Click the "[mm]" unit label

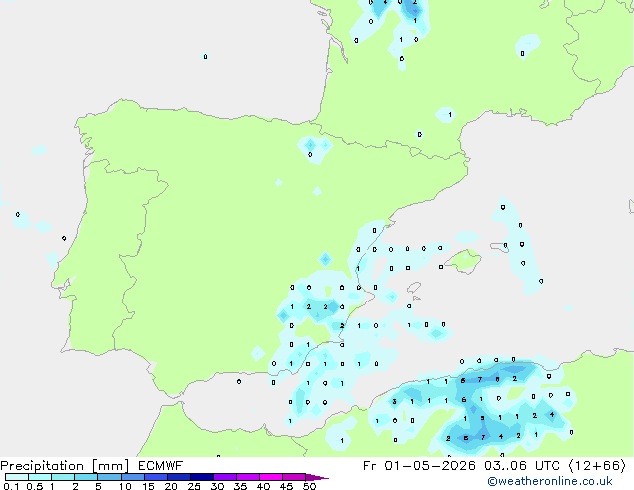coord(110,466)
